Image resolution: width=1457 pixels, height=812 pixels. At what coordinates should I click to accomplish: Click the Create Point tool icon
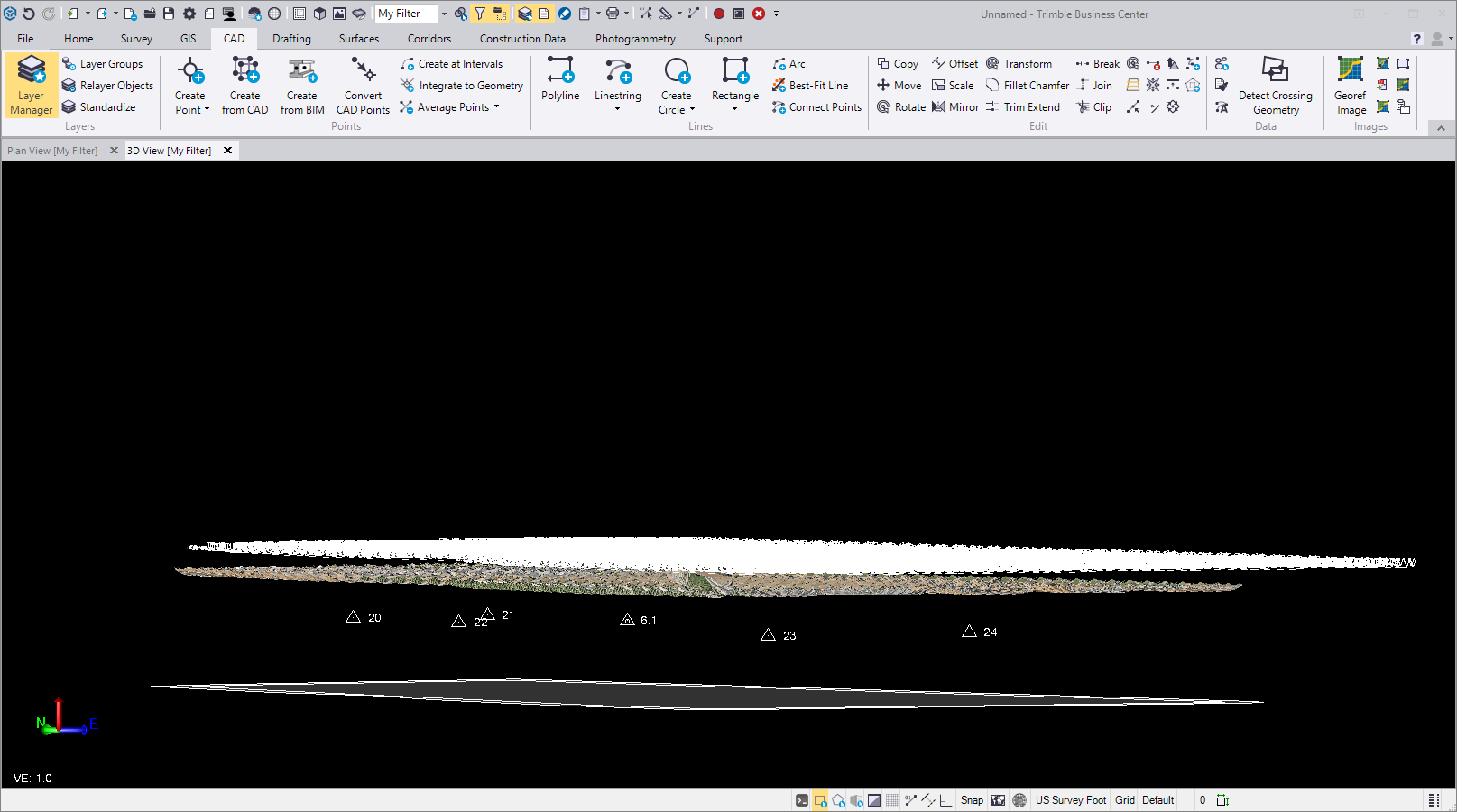190,71
